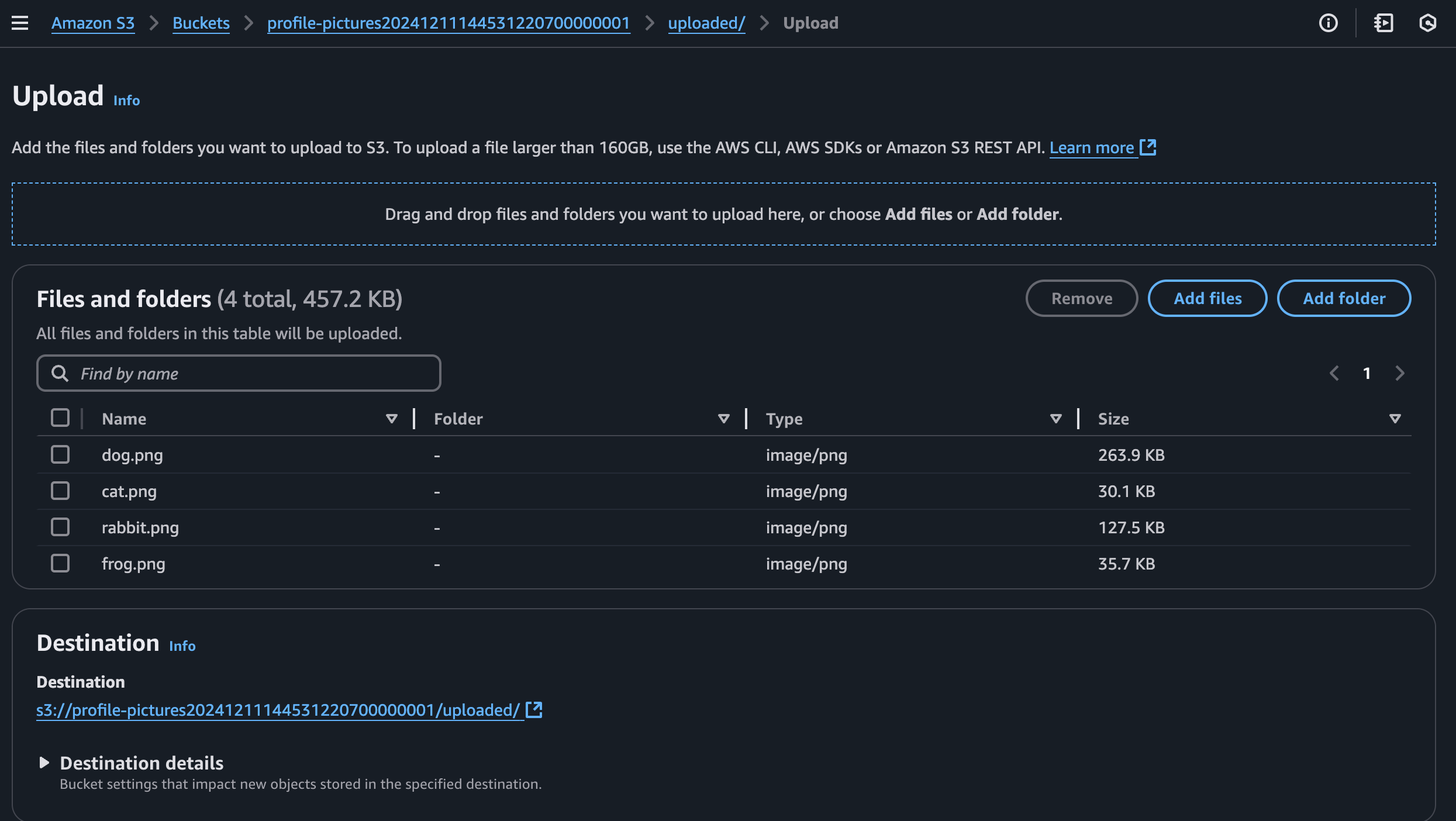Toggle the select-all checkbox in table header
This screenshot has height=821, width=1456.
point(60,418)
